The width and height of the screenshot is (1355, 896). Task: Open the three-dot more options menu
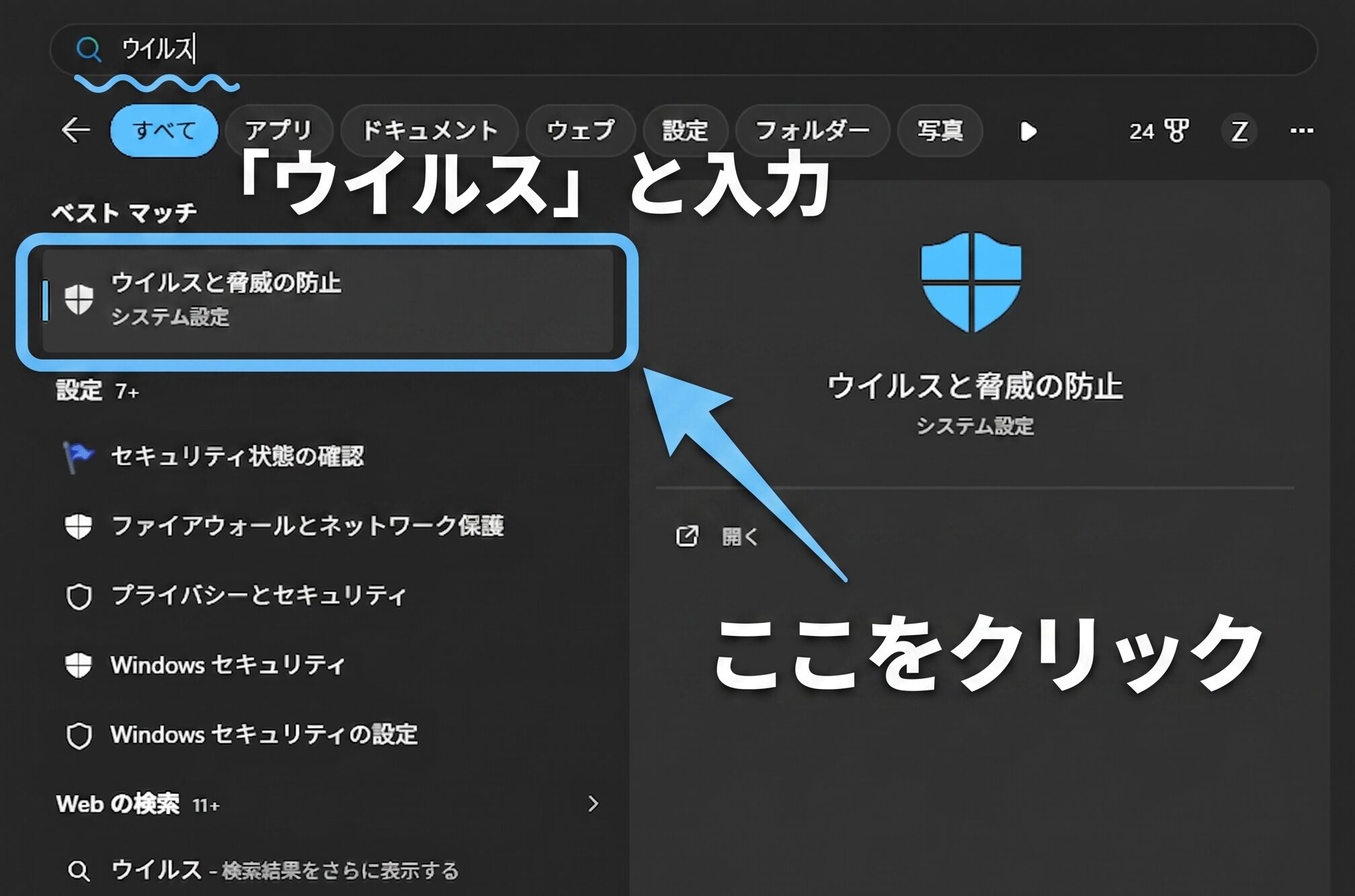tap(1302, 130)
